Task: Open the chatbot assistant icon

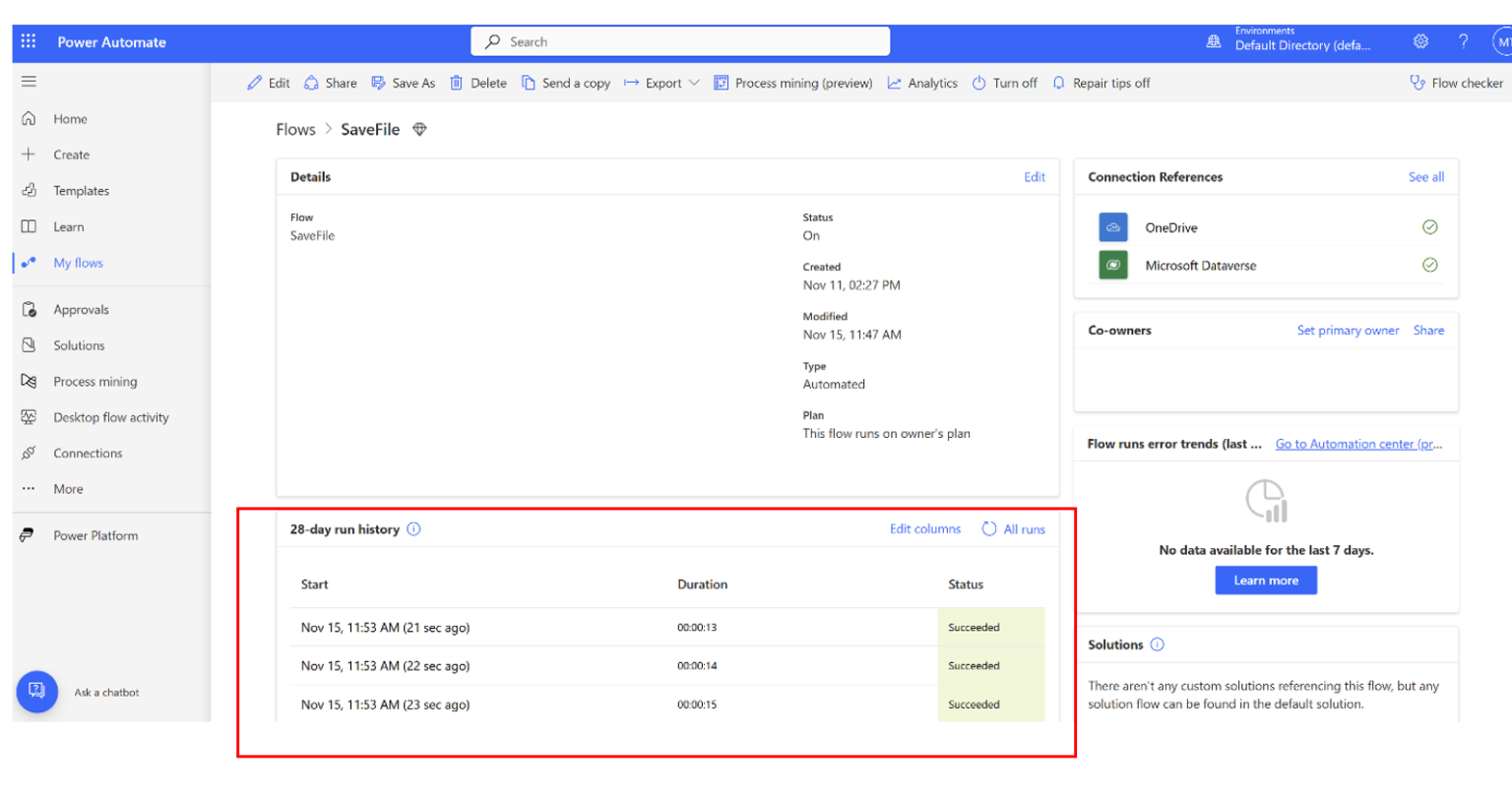Action: pyautogui.click(x=37, y=692)
